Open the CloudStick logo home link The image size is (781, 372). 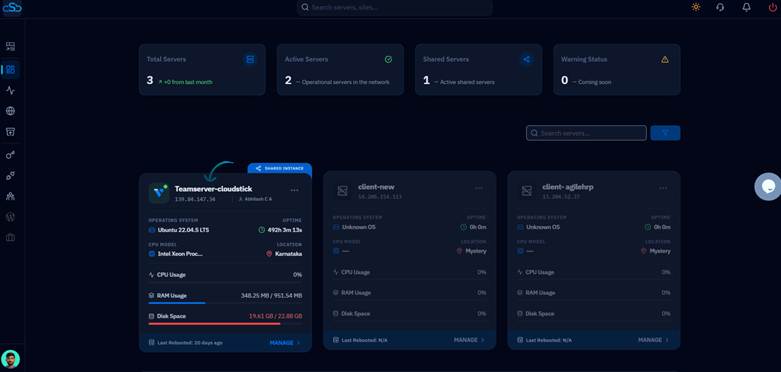tap(11, 8)
